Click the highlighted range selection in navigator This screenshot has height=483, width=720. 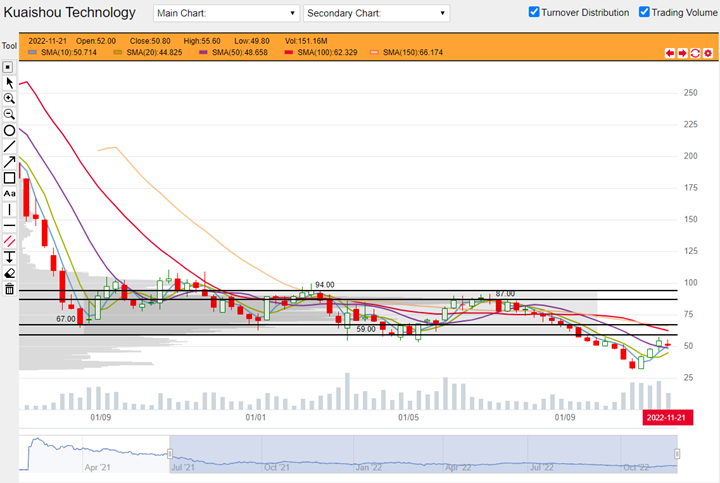click(423, 454)
